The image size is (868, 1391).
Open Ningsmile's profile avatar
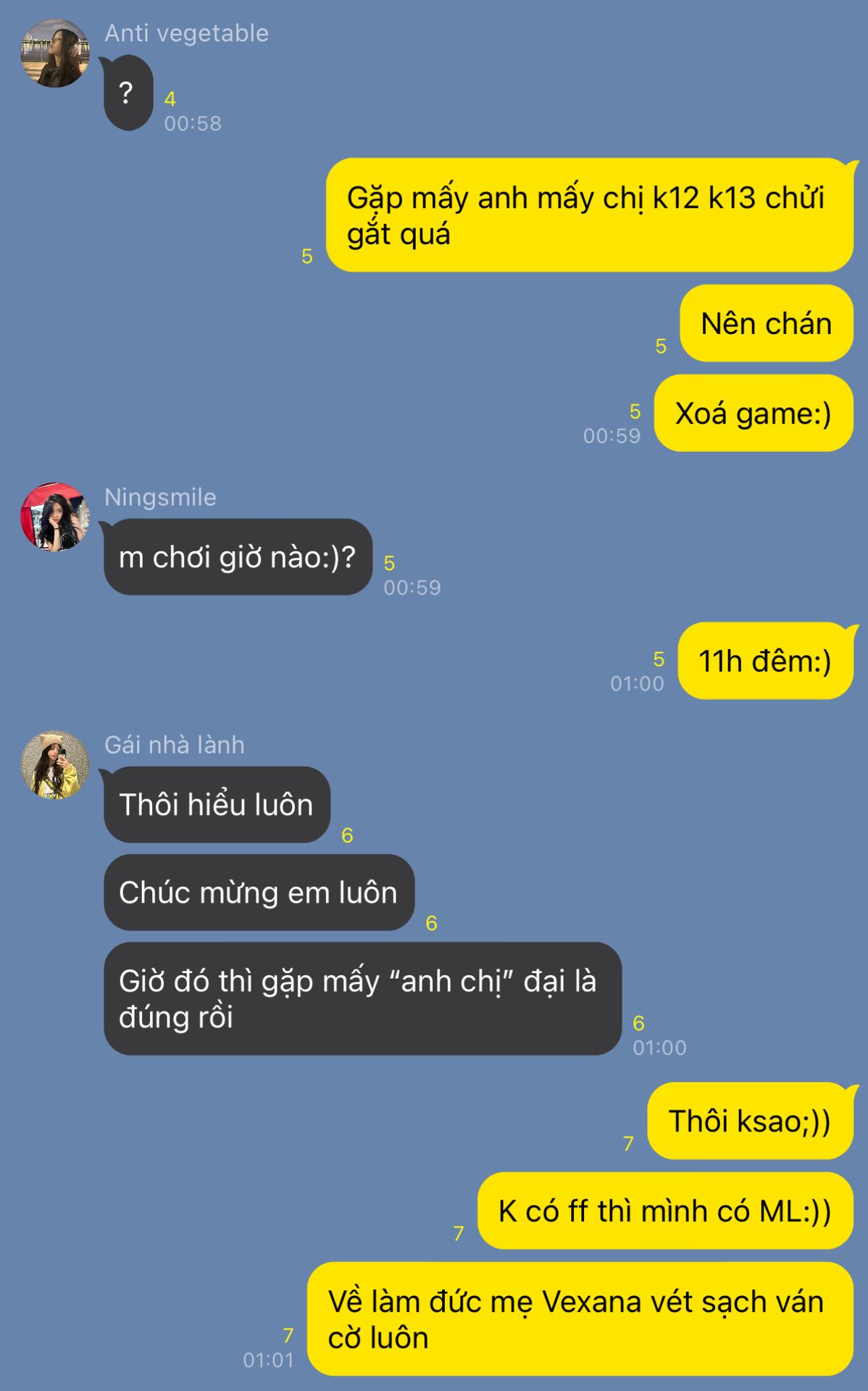54,517
